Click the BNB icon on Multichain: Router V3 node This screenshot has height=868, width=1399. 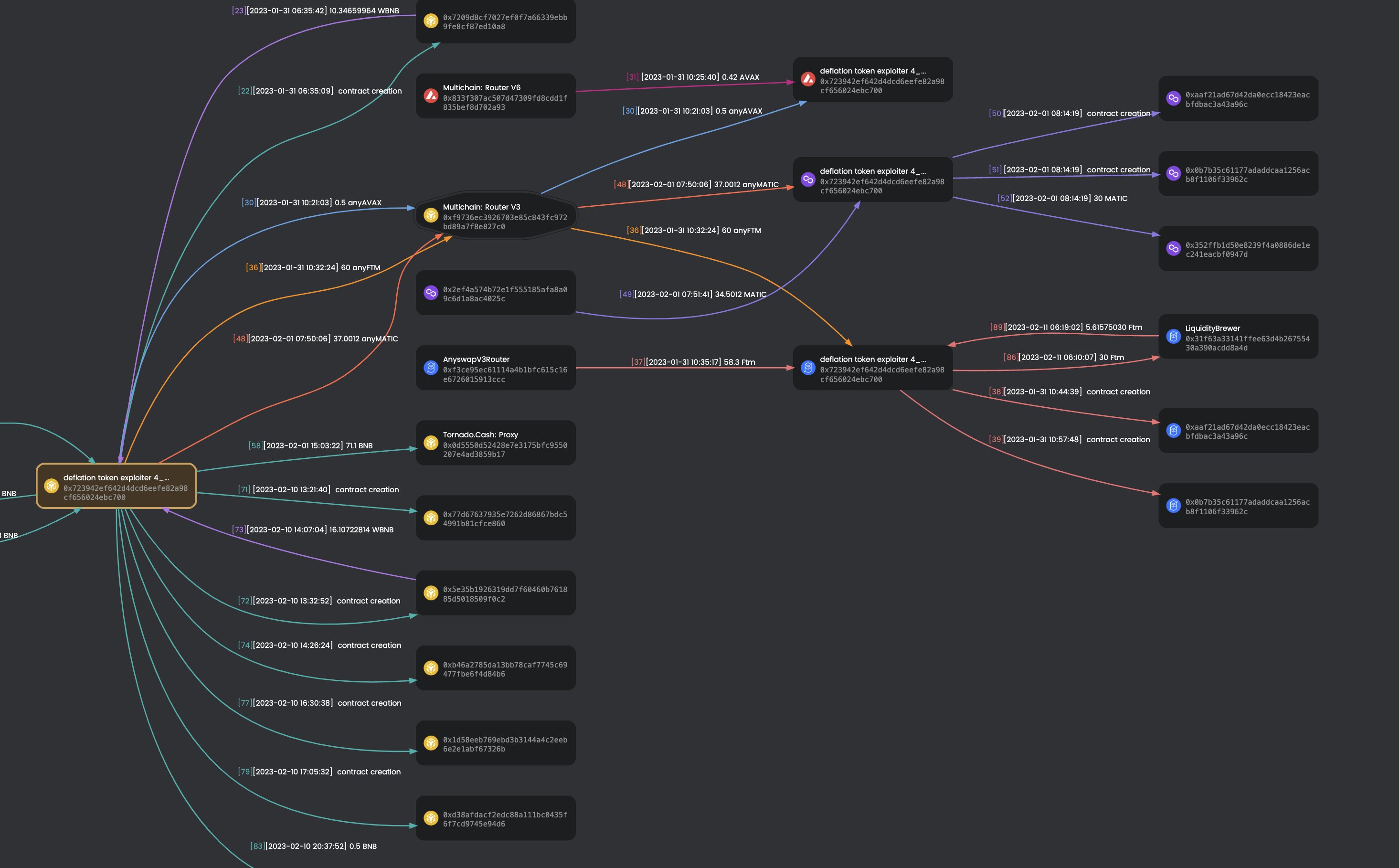click(x=431, y=215)
